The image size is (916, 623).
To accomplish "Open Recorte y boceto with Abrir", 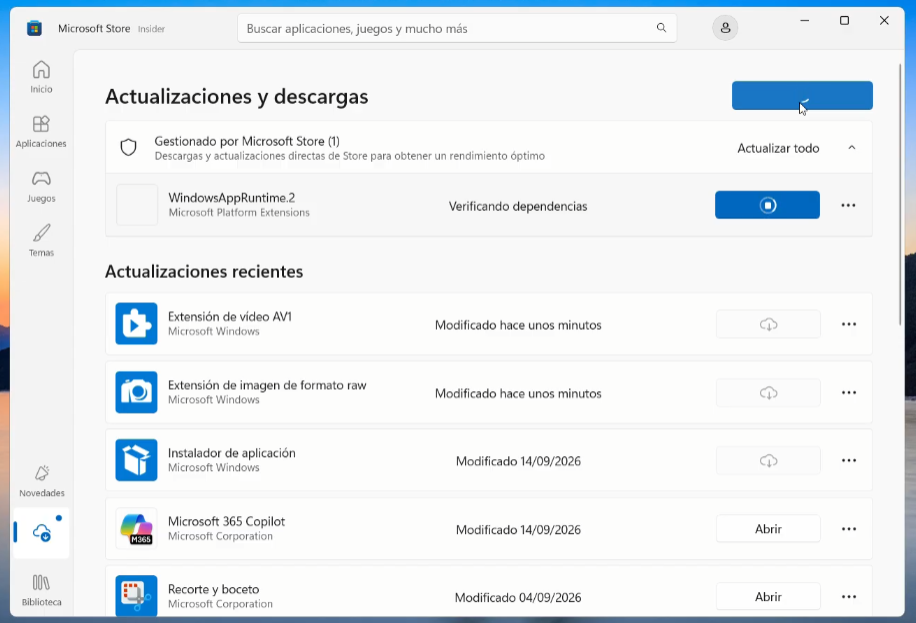I will (x=768, y=597).
